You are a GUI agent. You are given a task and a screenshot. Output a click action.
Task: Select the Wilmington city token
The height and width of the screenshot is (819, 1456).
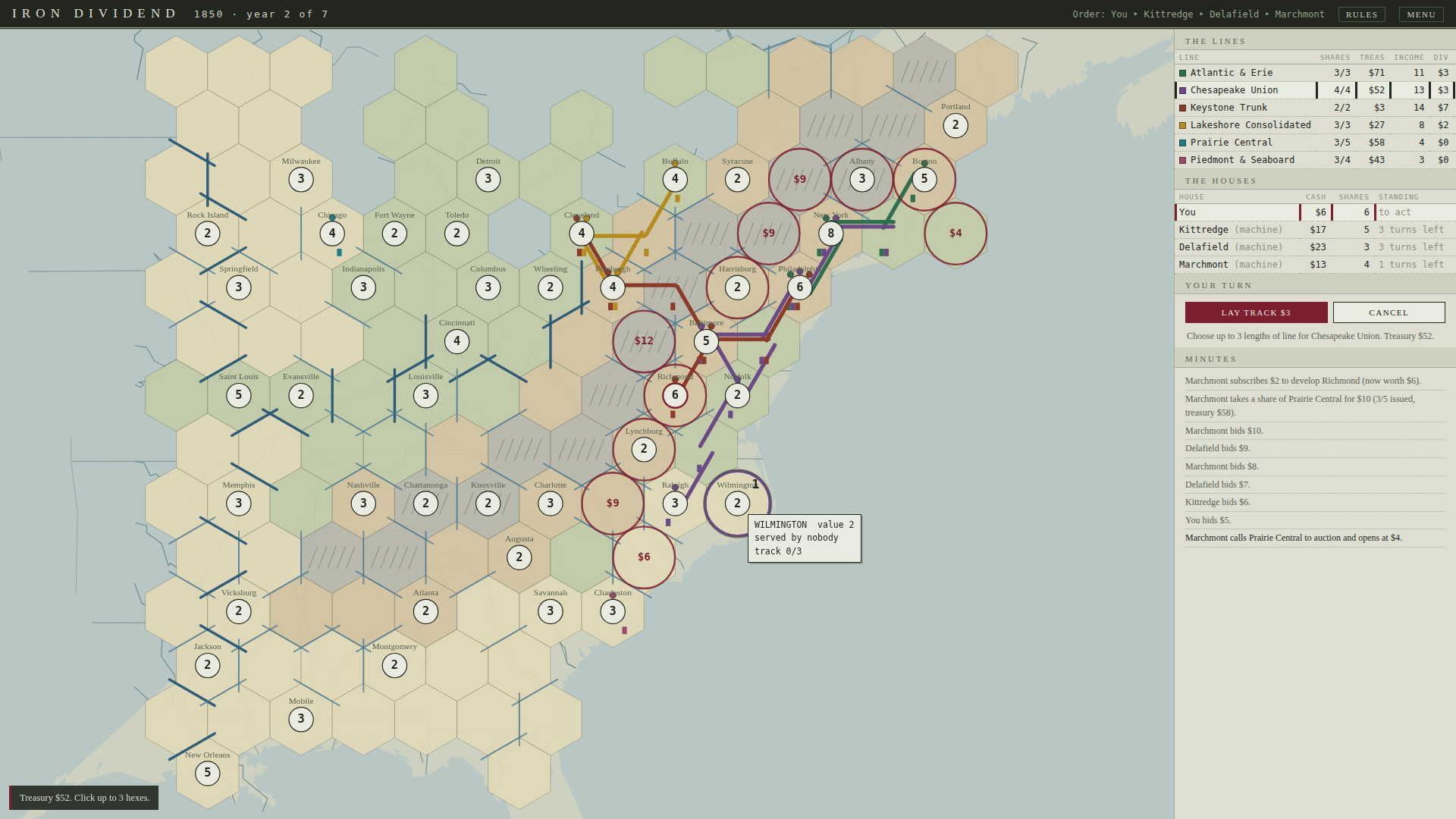(737, 504)
